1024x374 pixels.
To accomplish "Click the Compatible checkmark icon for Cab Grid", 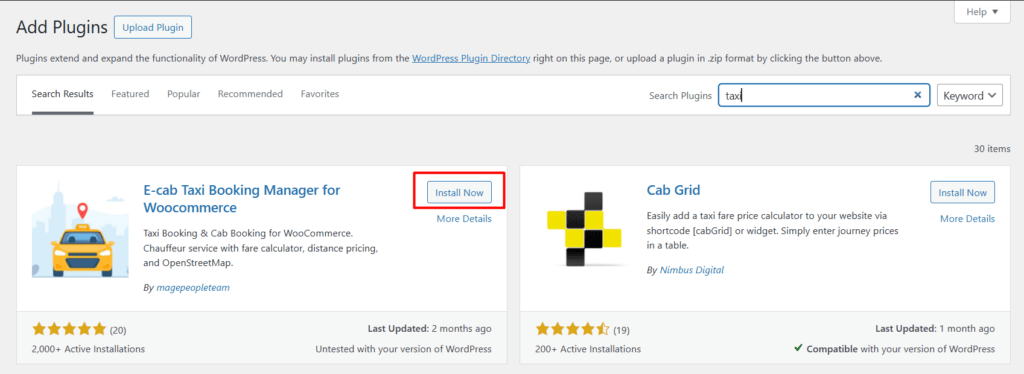I will tap(798, 349).
